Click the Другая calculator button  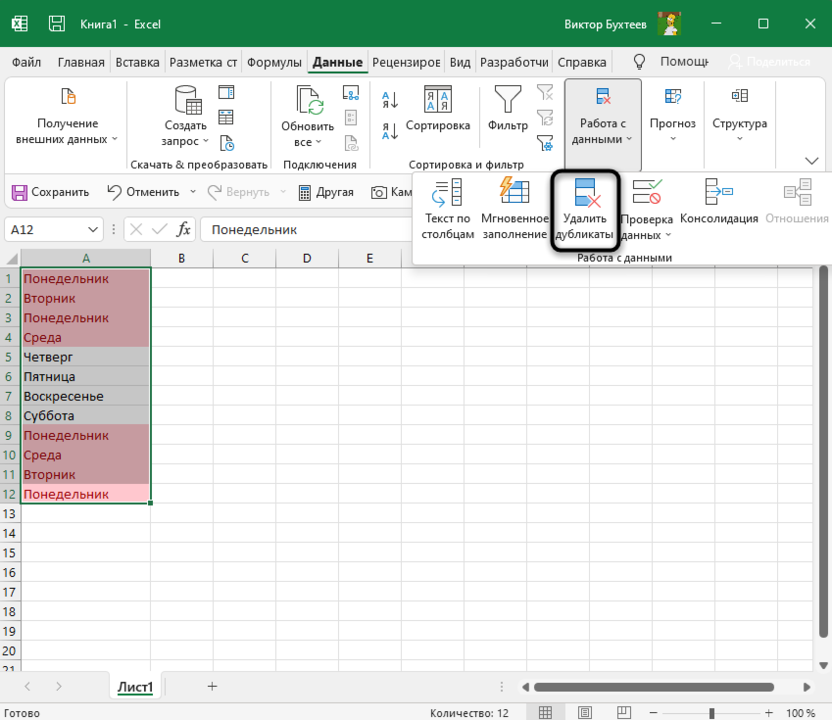tap(326, 192)
